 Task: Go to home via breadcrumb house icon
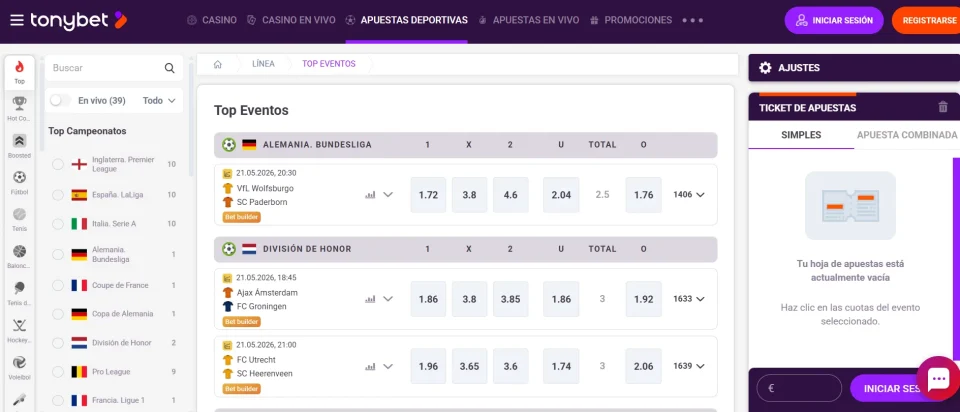pos(217,64)
